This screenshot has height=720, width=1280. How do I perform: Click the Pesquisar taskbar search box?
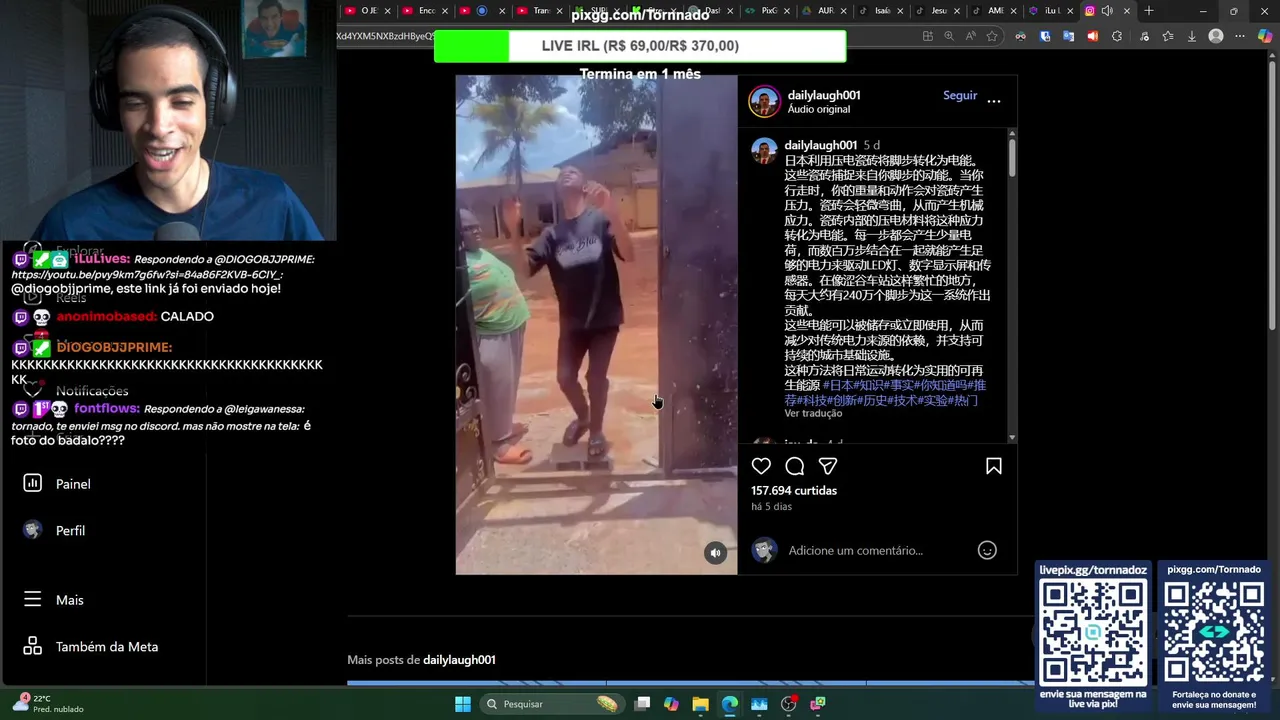[551, 704]
